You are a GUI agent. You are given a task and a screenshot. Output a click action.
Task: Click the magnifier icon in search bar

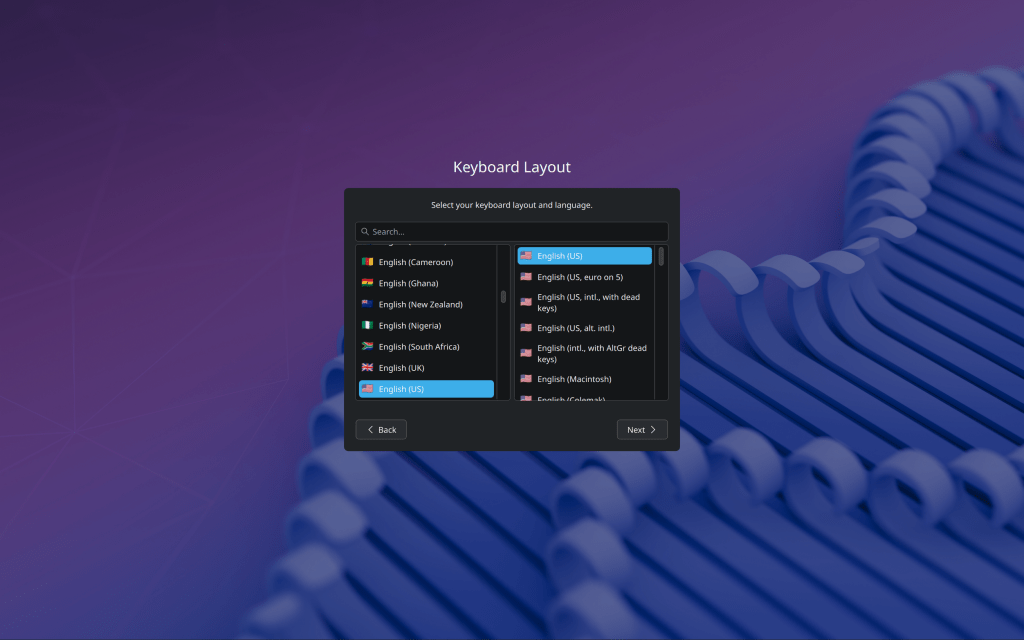pyautogui.click(x=365, y=232)
